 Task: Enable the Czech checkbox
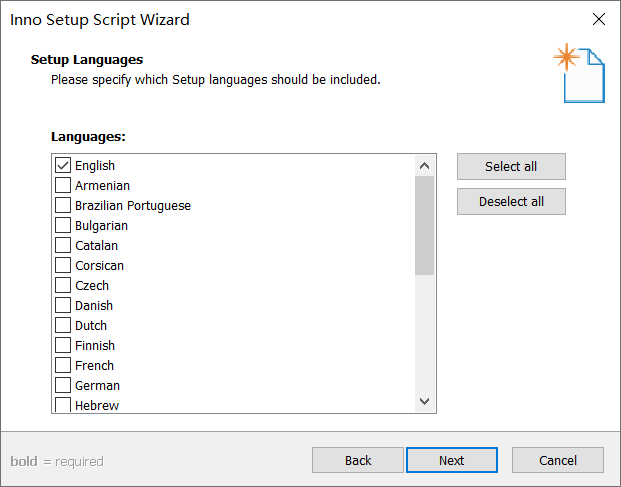(x=63, y=285)
